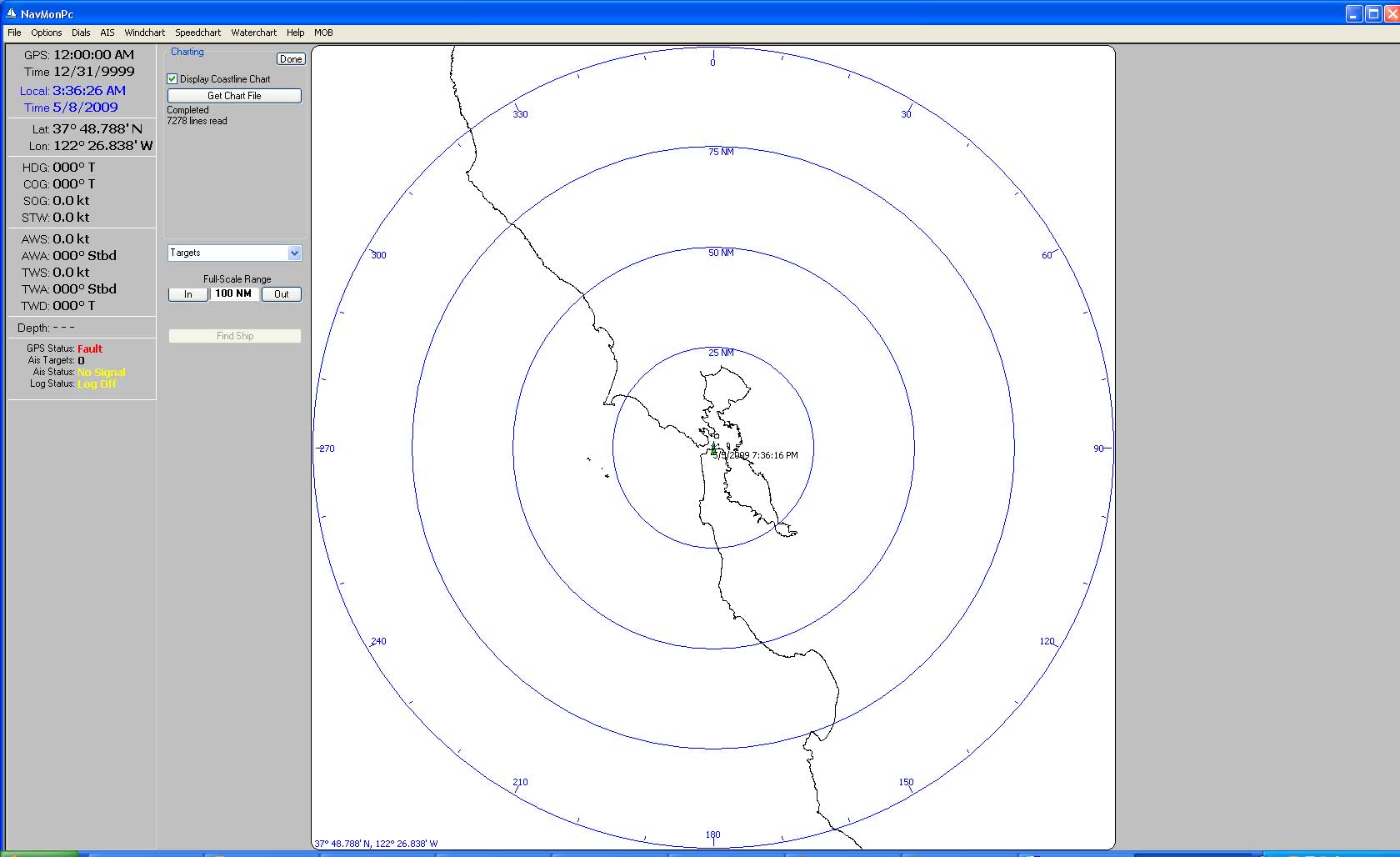Uncheck Display Coastline Chart checkbox
Viewport: 1400px width, 857px height.
[172, 79]
